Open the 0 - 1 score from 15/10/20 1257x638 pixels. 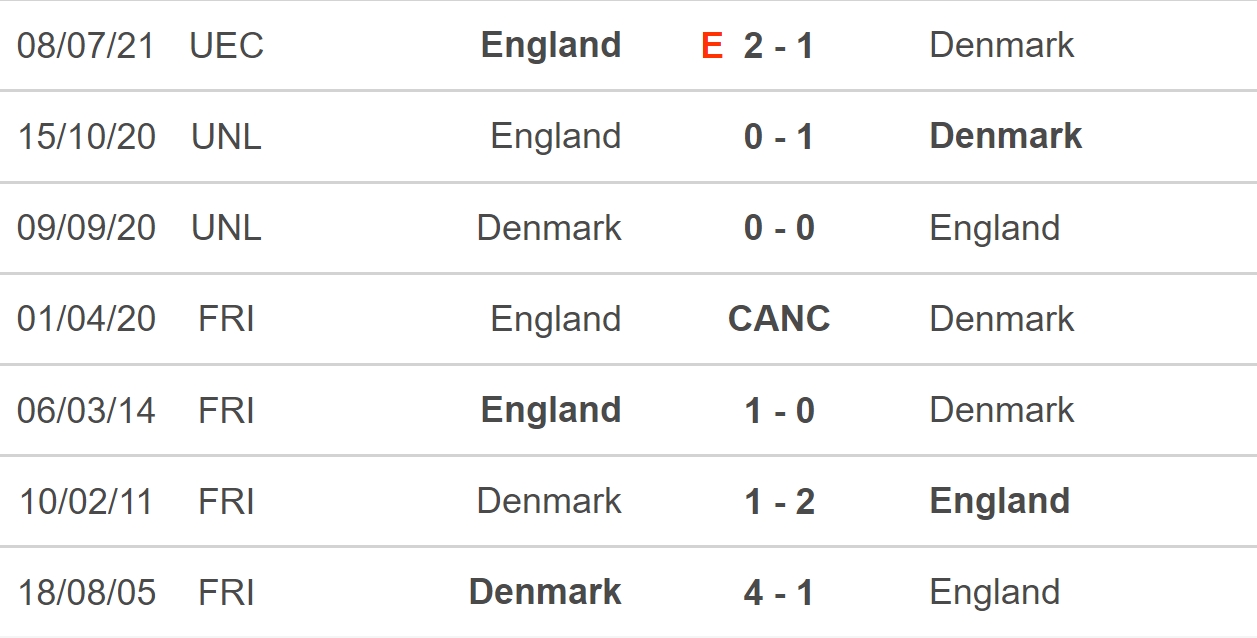pyautogui.click(x=779, y=137)
